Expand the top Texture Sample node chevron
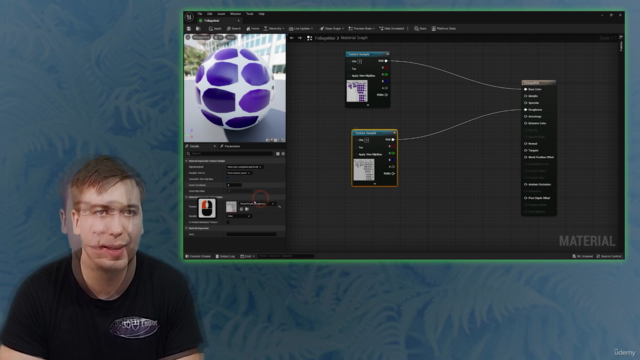640x360 pixels. pyautogui.click(x=368, y=105)
